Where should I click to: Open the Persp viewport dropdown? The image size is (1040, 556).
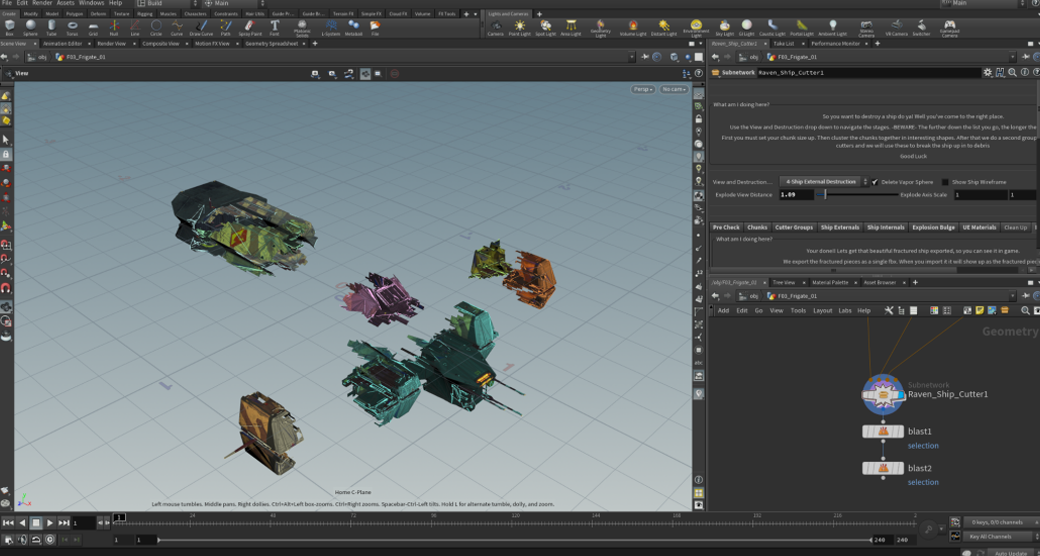point(642,89)
